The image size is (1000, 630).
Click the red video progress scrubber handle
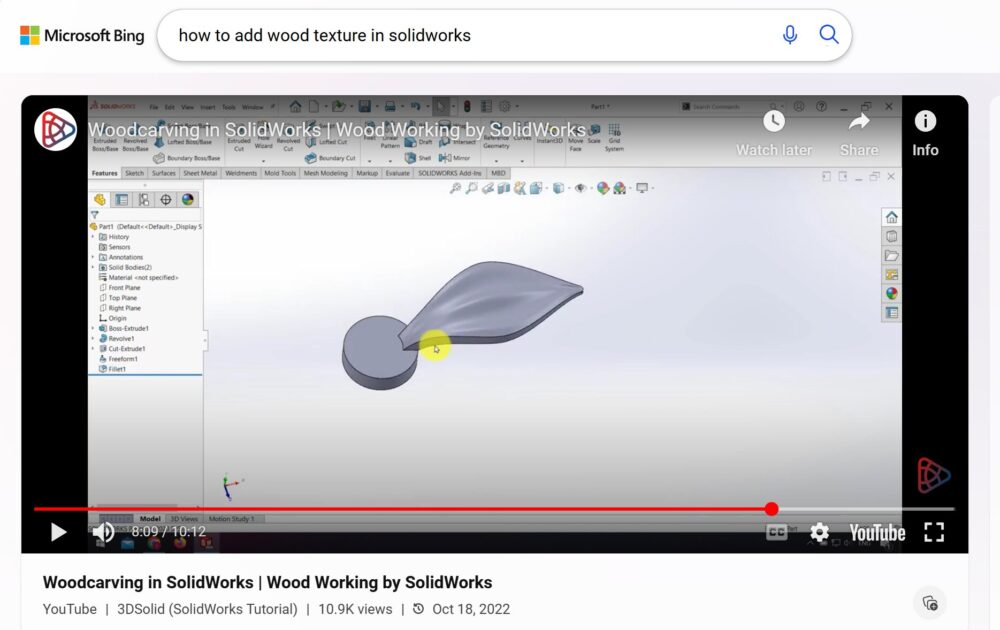pos(771,509)
